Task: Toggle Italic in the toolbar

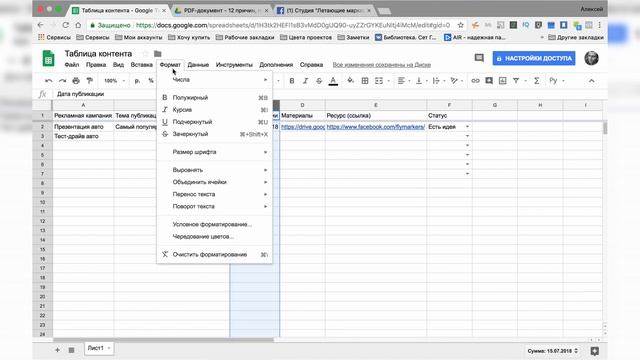Action: click(305, 81)
